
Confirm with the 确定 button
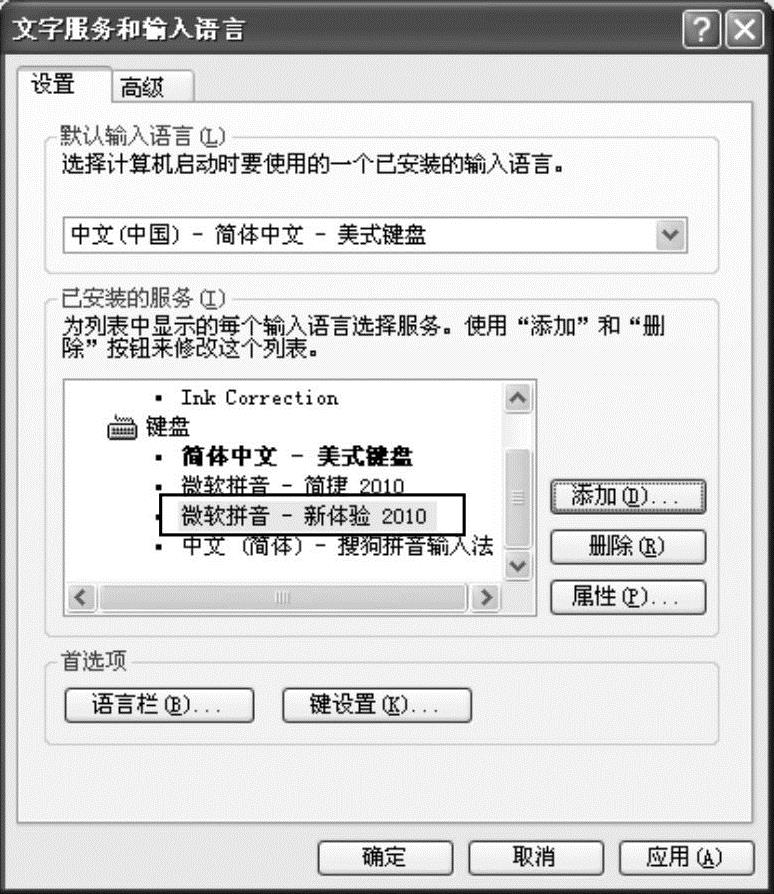(x=385, y=857)
